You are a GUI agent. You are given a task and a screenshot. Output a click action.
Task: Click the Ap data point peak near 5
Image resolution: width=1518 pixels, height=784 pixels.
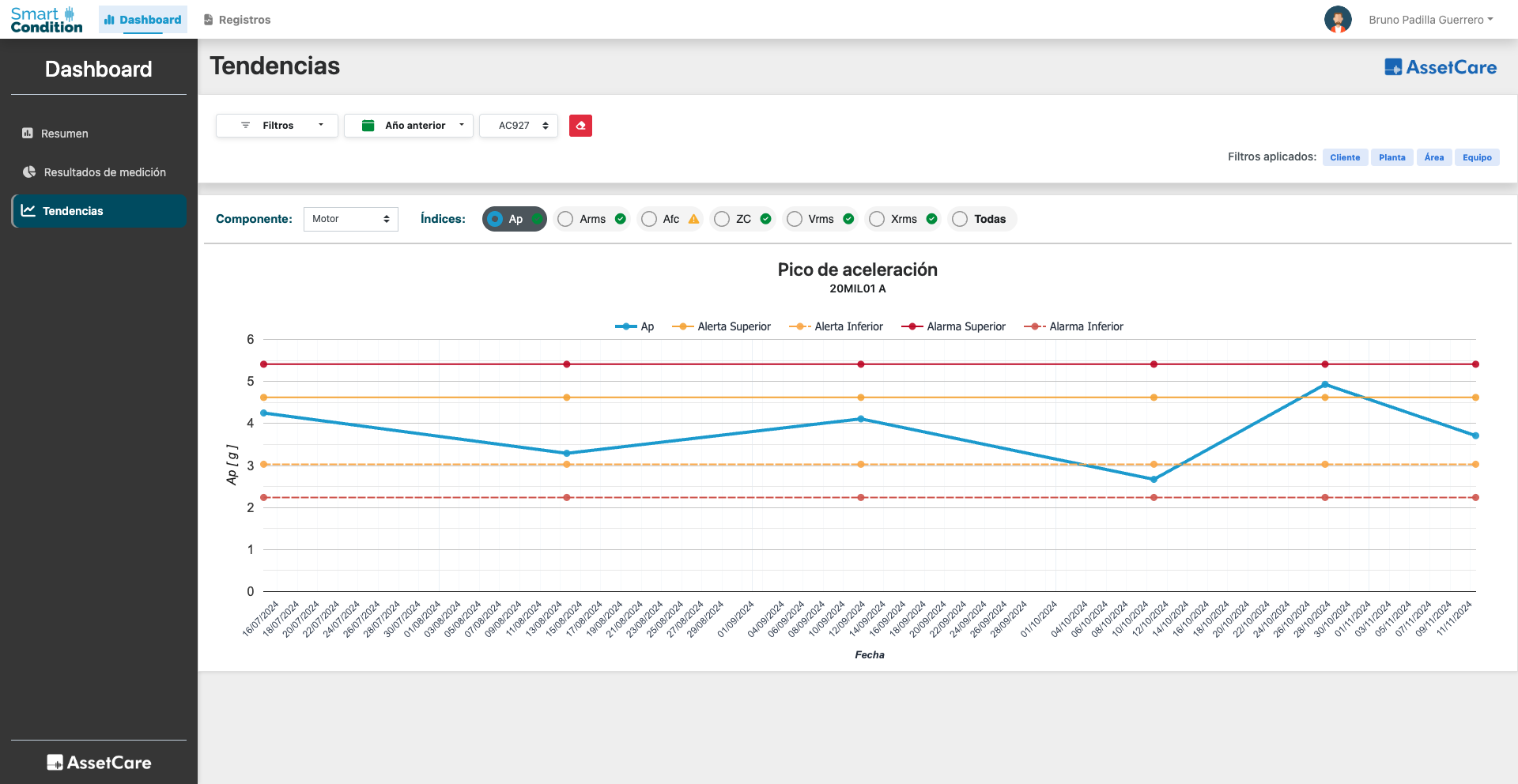click(1325, 385)
